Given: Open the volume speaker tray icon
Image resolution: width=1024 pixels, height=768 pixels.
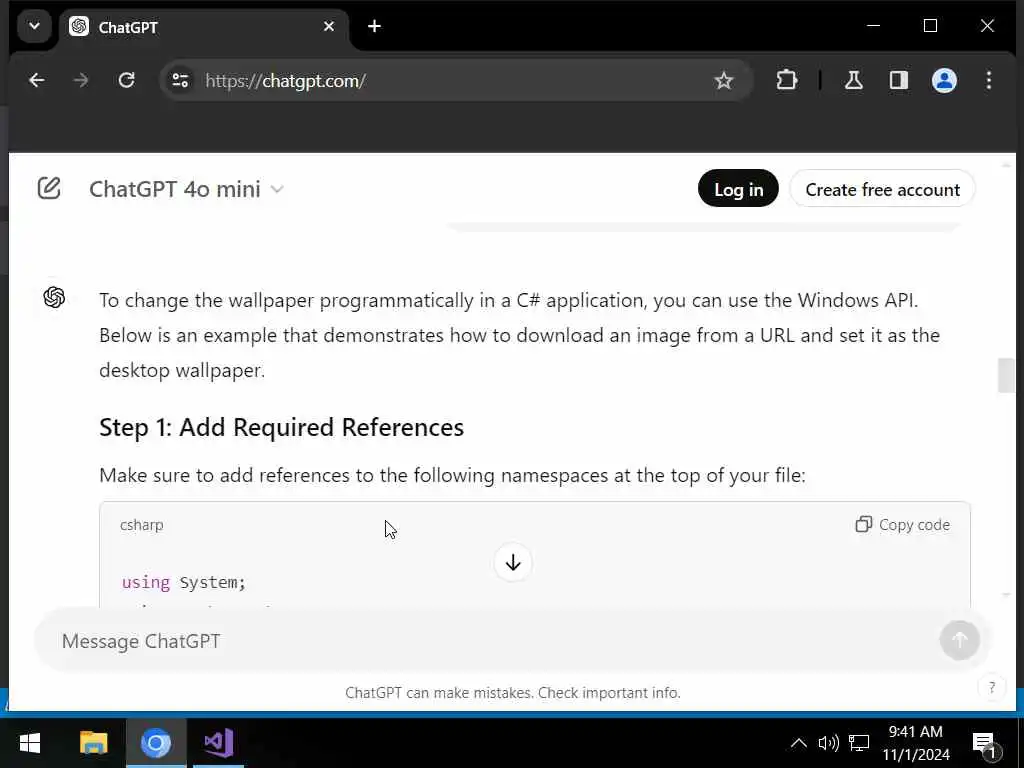Looking at the screenshot, I should (x=828, y=743).
